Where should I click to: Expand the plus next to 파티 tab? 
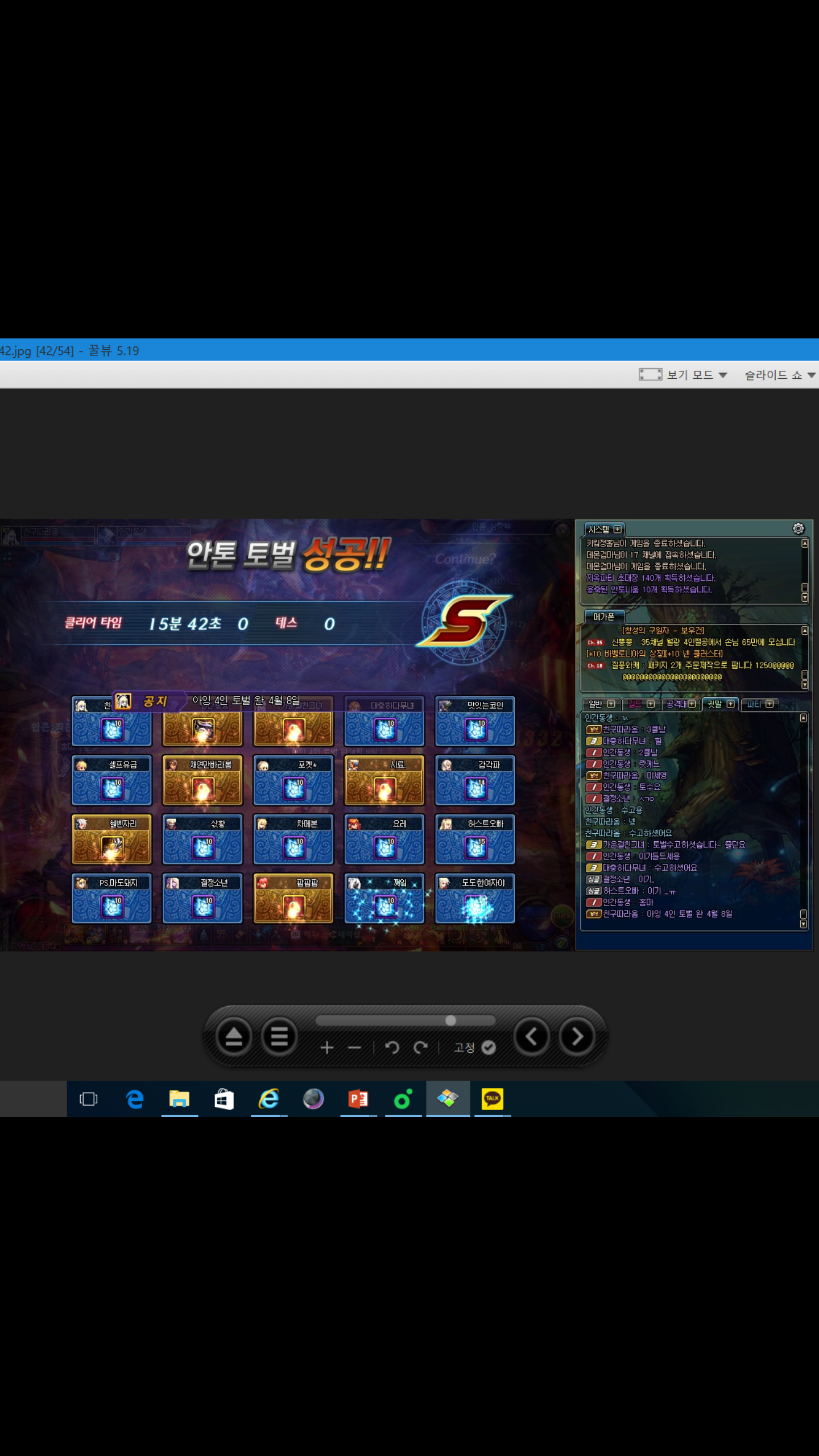[x=770, y=704]
